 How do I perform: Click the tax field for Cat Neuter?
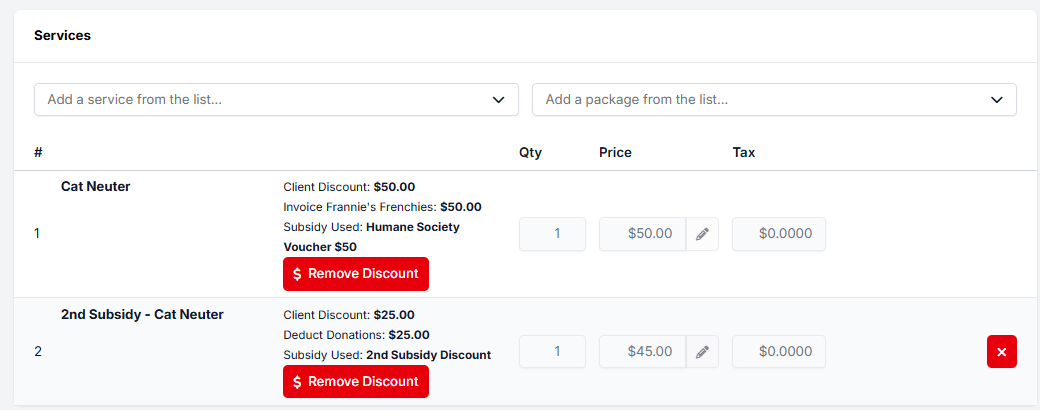(x=779, y=234)
